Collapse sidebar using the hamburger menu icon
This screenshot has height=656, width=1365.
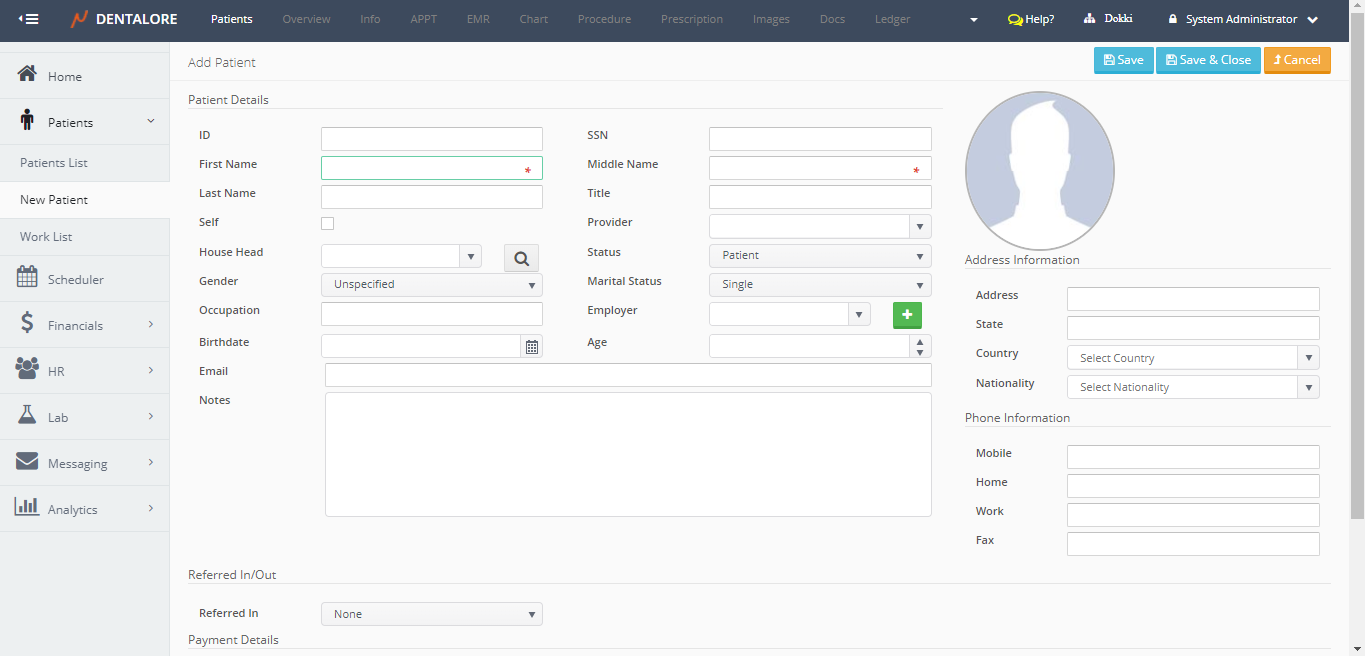(29, 19)
